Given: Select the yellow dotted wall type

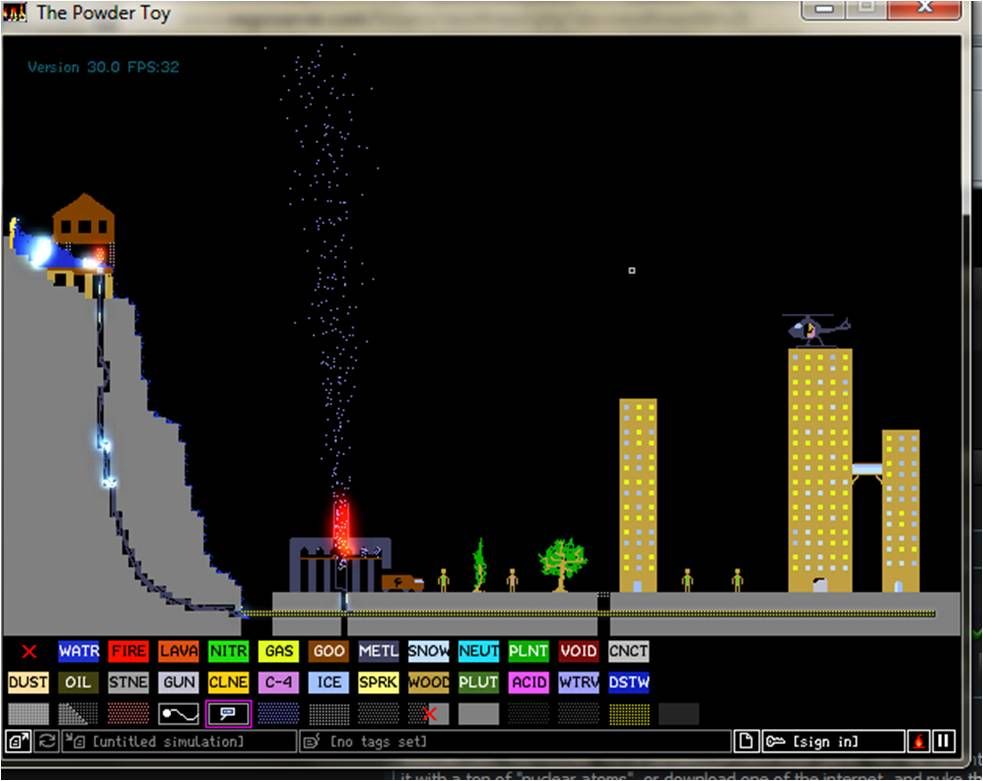Looking at the screenshot, I should (629, 714).
